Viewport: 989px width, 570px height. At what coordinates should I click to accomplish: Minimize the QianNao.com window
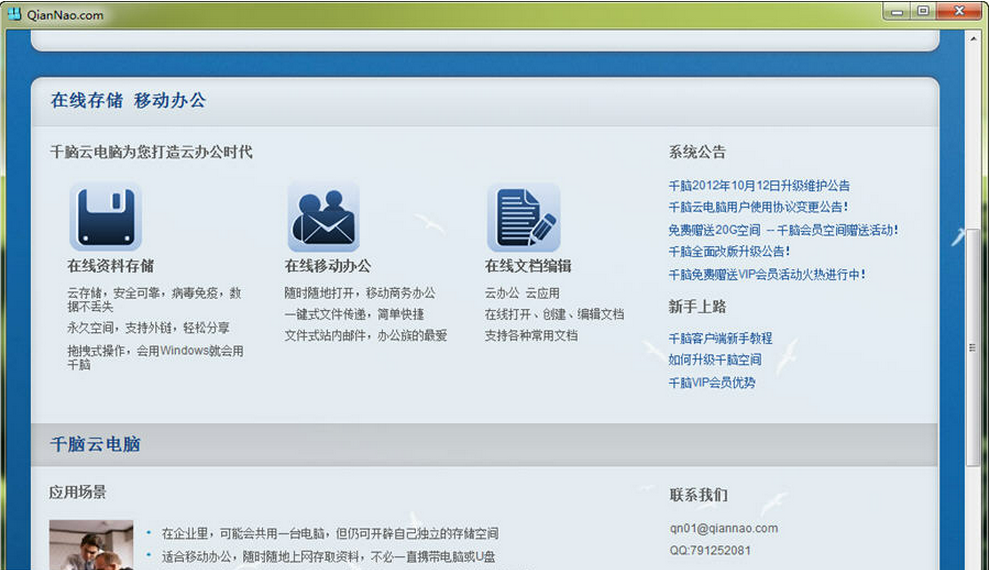click(x=896, y=11)
